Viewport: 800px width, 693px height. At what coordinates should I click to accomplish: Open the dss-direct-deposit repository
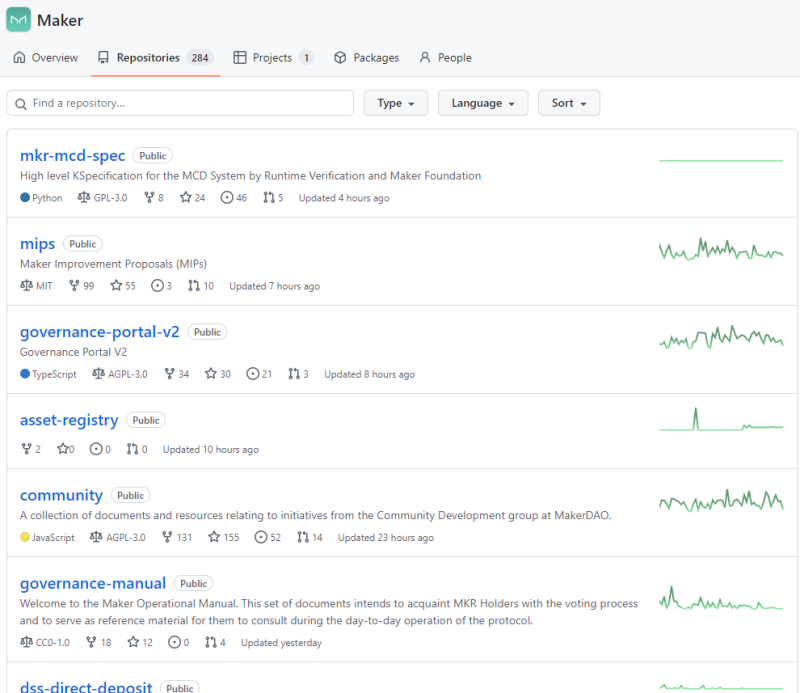coord(86,687)
